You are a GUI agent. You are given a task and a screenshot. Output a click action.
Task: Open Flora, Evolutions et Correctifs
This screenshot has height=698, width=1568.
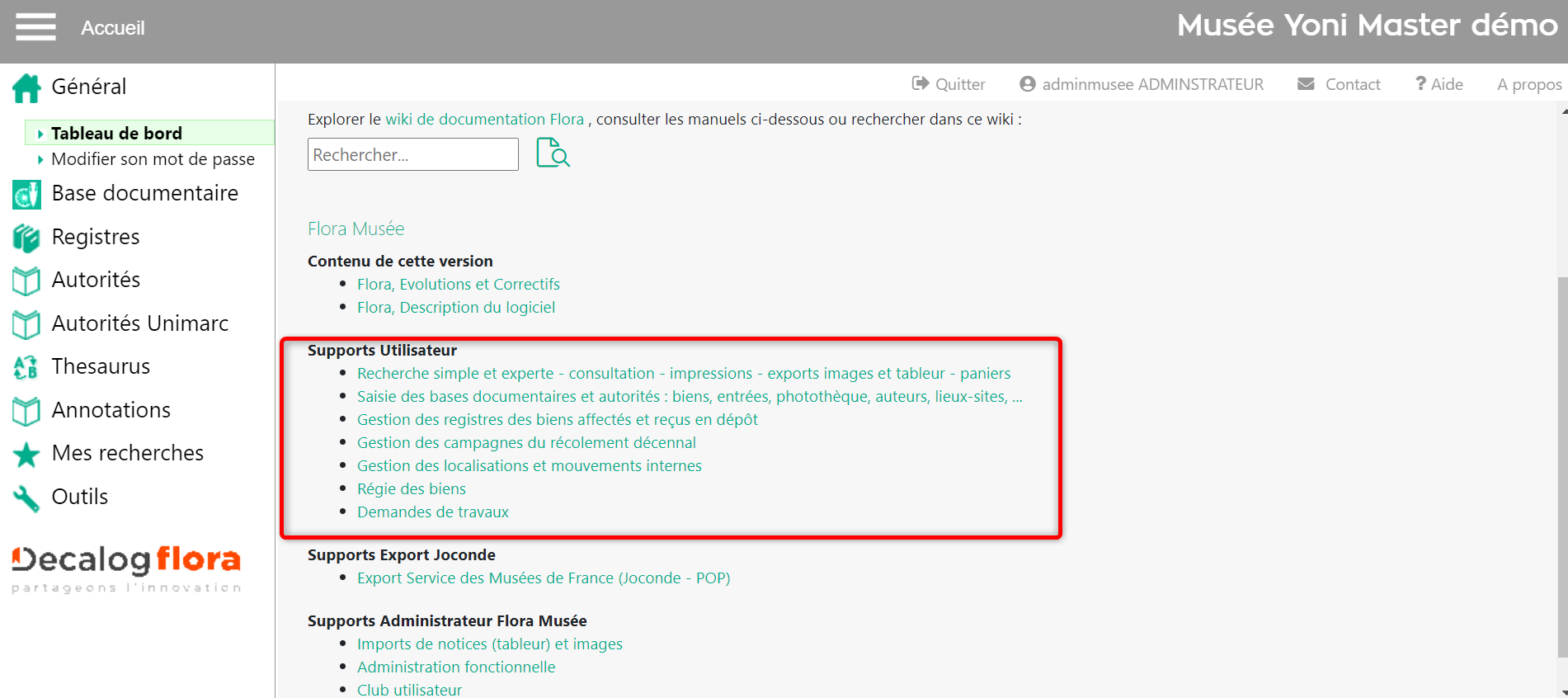pyautogui.click(x=459, y=284)
